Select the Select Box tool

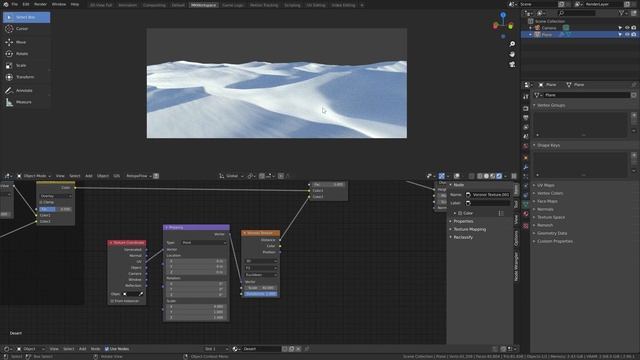tap(26, 17)
